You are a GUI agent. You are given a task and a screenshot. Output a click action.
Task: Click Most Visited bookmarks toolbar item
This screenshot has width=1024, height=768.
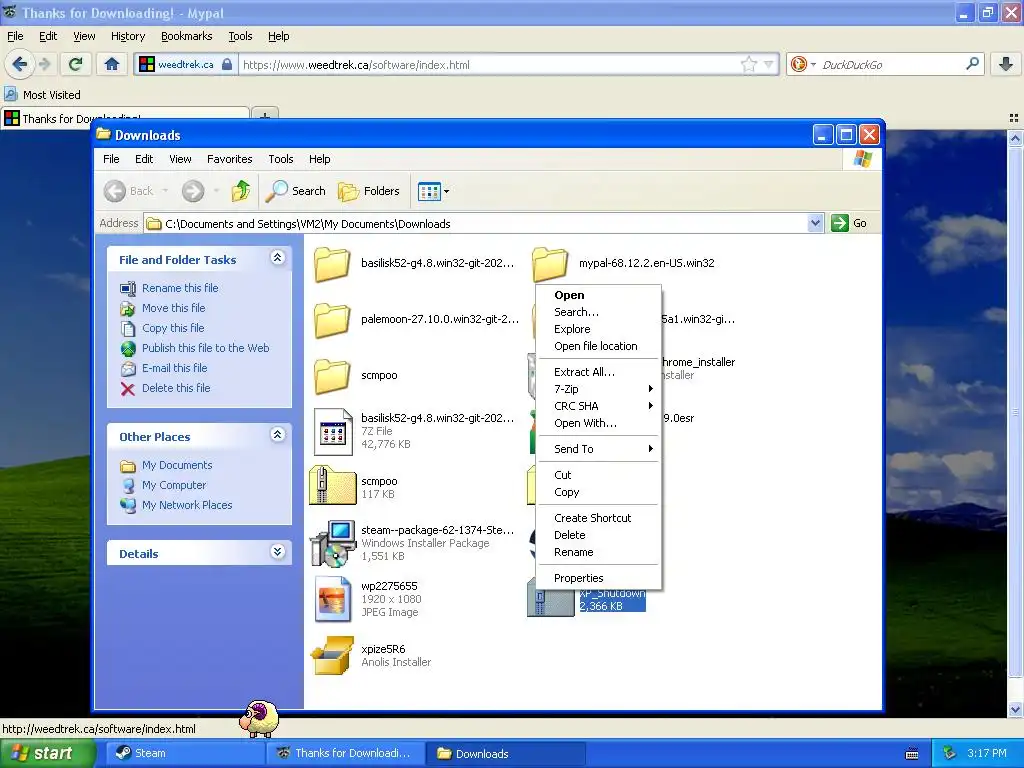coord(42,95)
